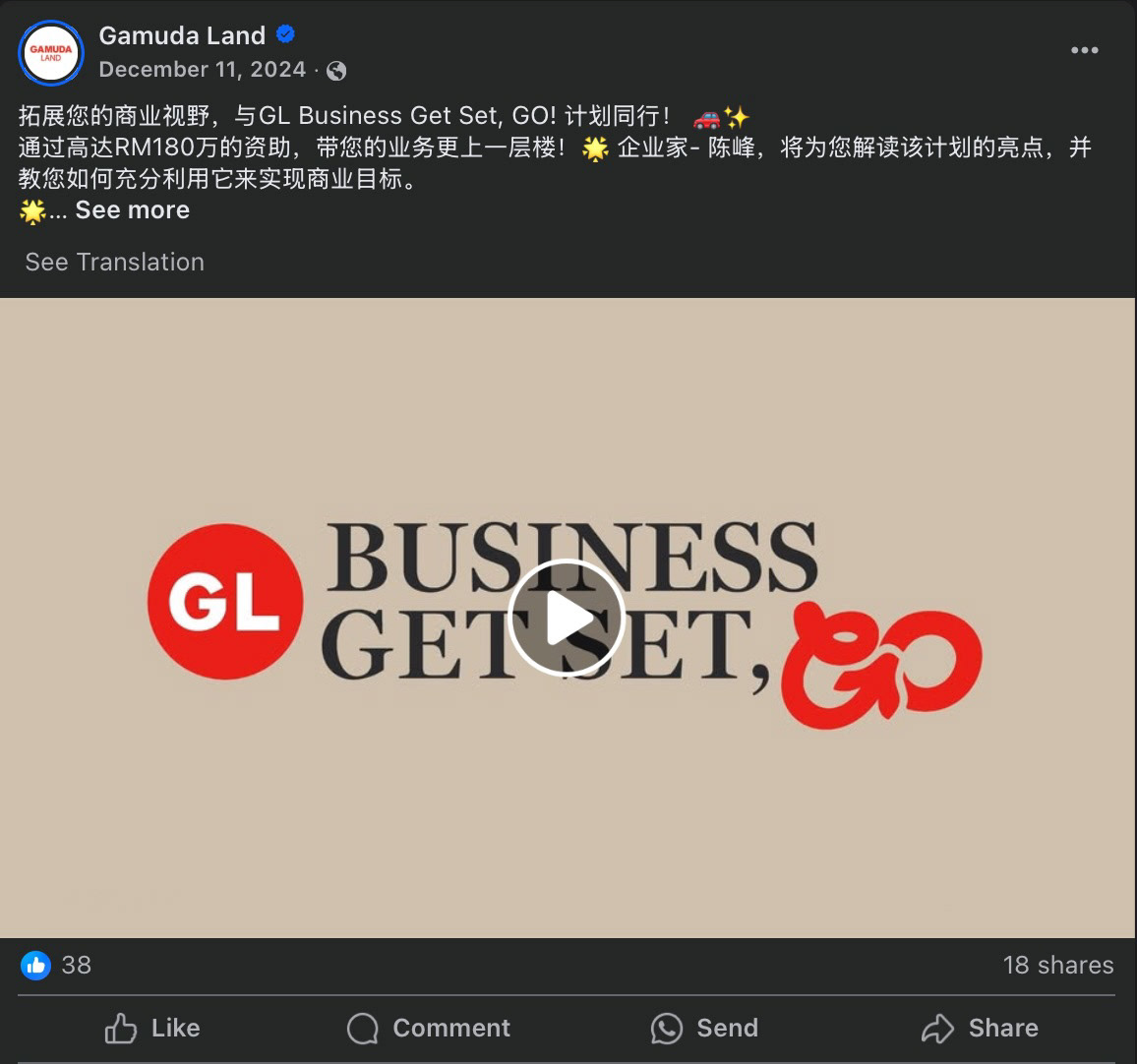Open the Gamuda Land profile picture
This screenshot has width=1137, height=1064.
51,53
